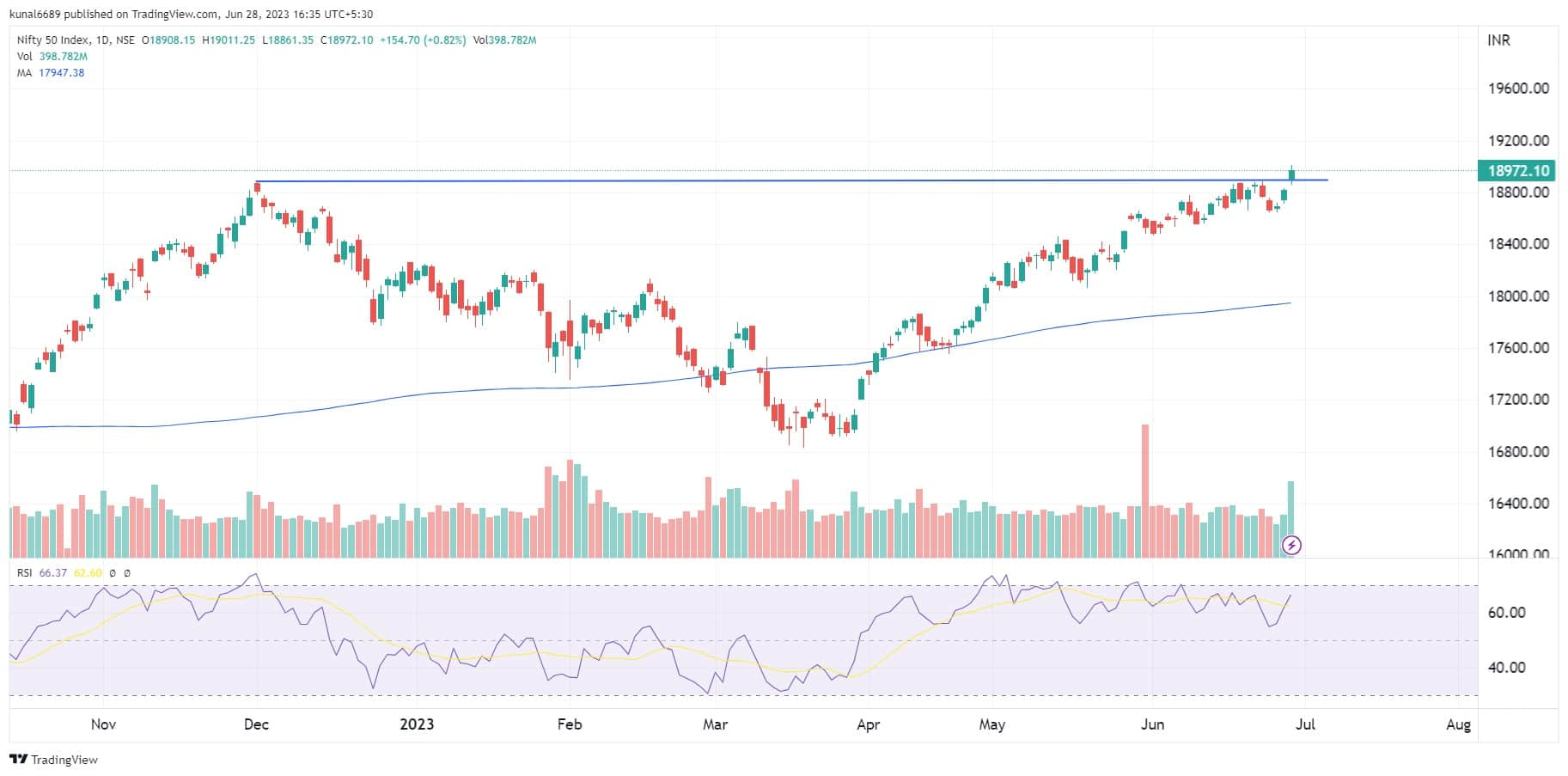Click the INR currency label
The image size is (1568, 776).
click(x=1498, y=40)
